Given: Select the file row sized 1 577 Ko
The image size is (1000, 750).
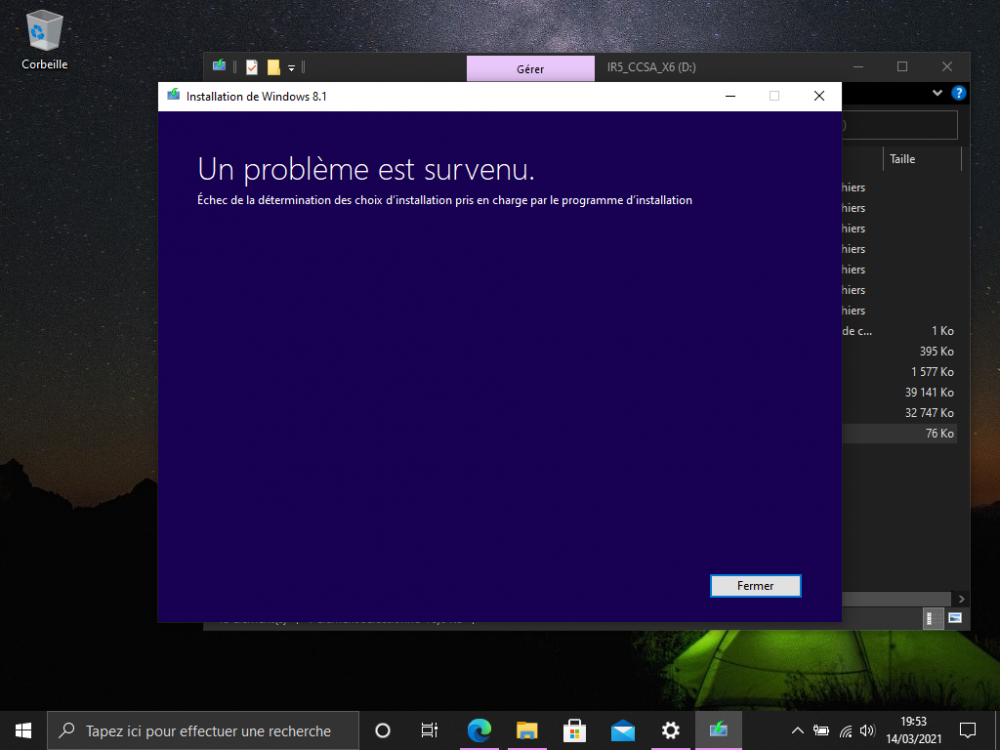Looking at the screenshot, I should [x=899, y=372].
